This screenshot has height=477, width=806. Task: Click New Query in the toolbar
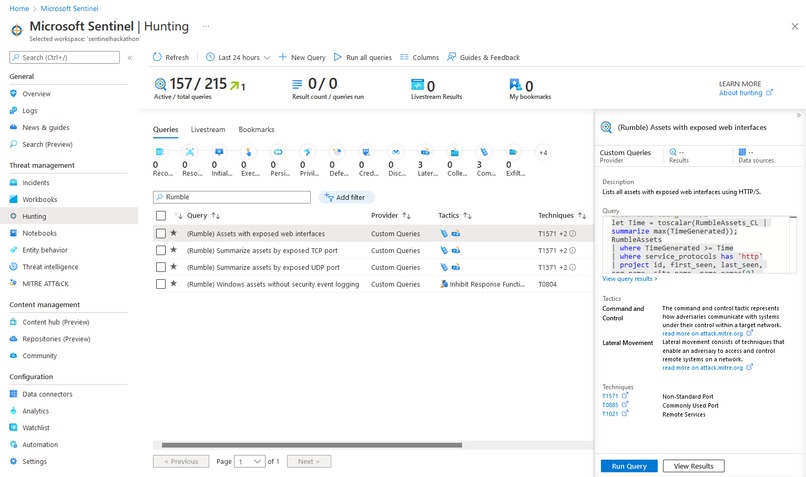(x=302, y=57)
